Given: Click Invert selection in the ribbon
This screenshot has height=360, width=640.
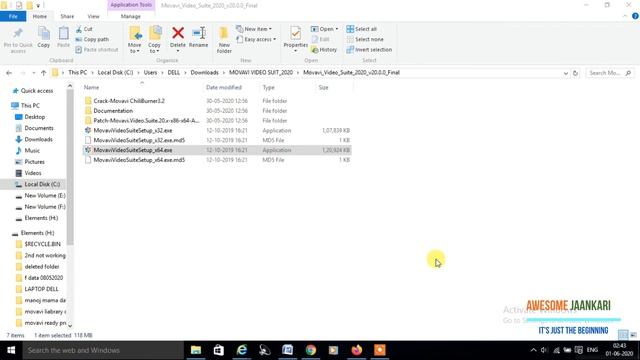Looking at the screenshot, I should click(x=369, y=50).
